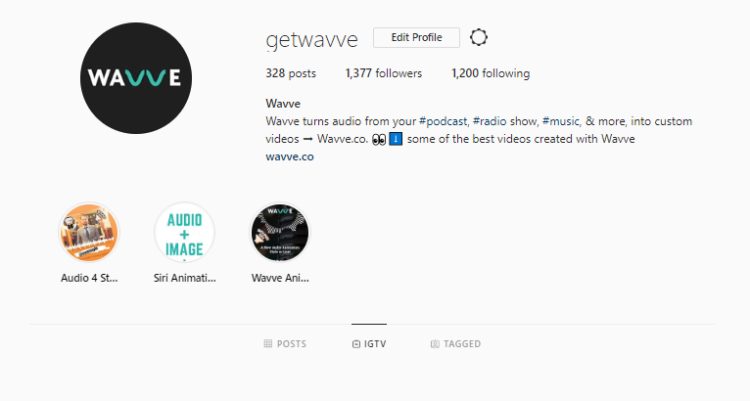Open the settings gear icon next to Edit Profile

coord(478,37)
